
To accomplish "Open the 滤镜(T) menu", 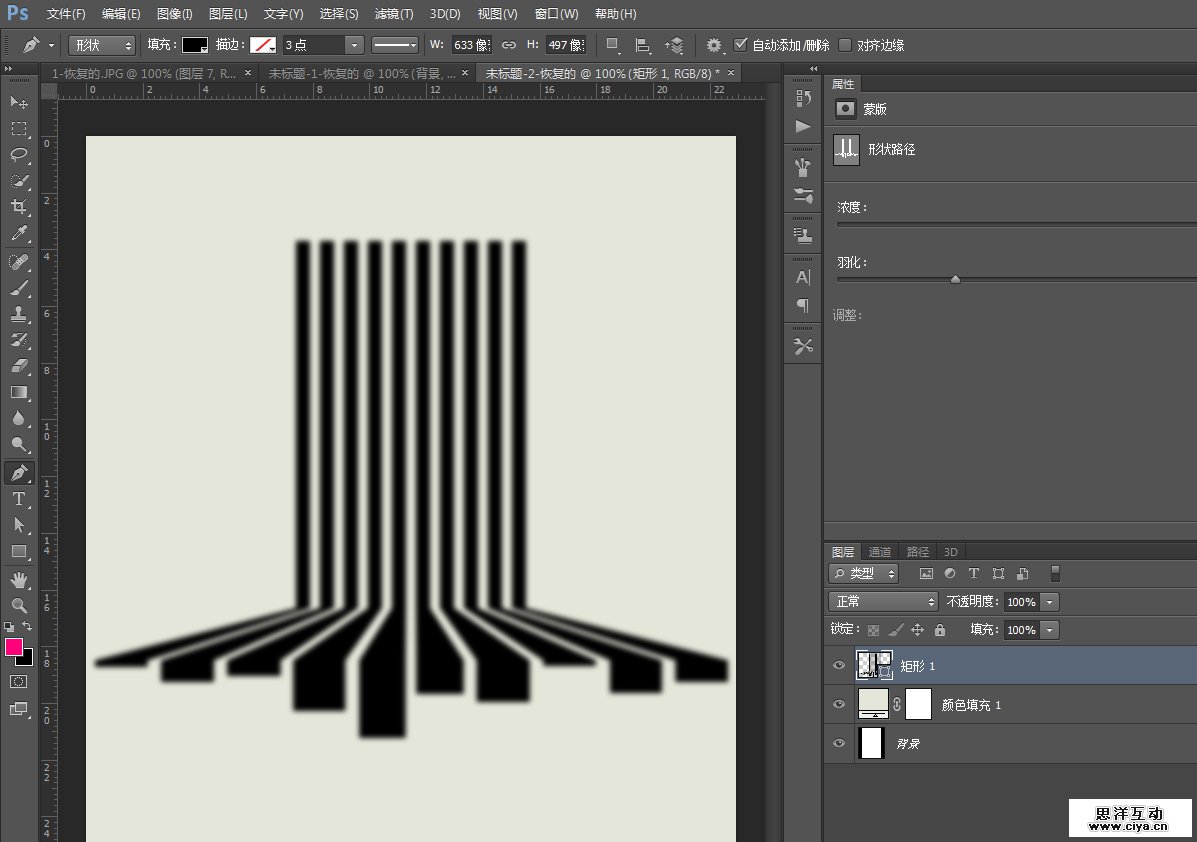I will tap(393, 14).
